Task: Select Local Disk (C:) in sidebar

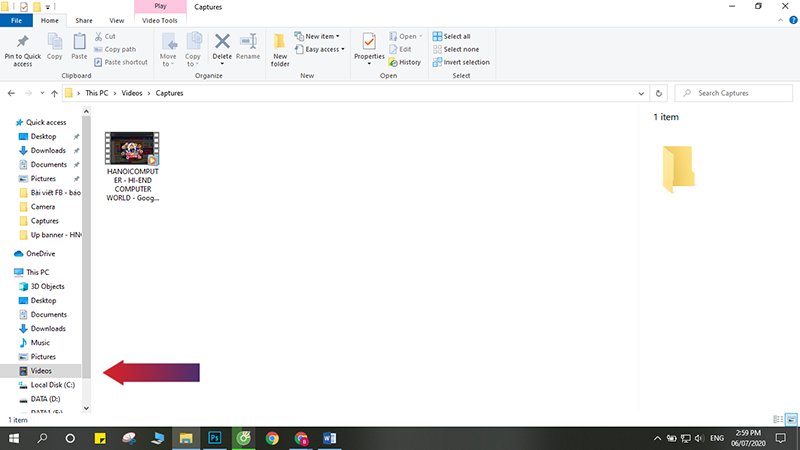Action: (52, 384)
